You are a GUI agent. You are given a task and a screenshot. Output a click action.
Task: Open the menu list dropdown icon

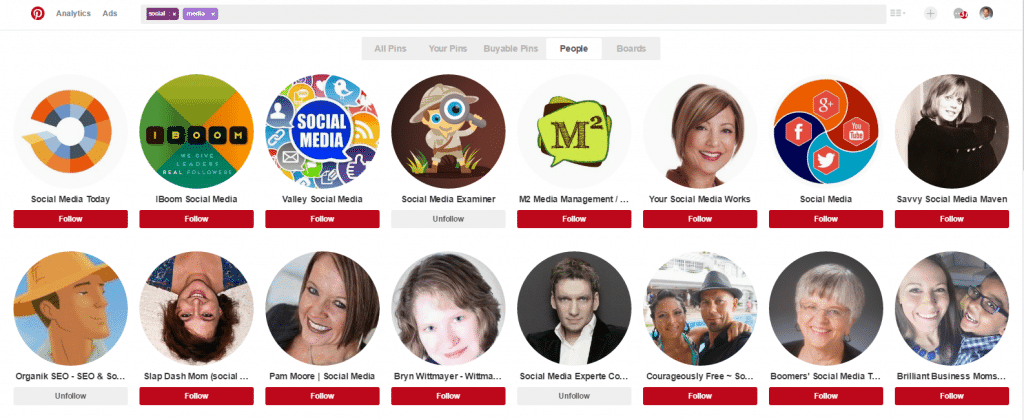click(x=897, y=13)
